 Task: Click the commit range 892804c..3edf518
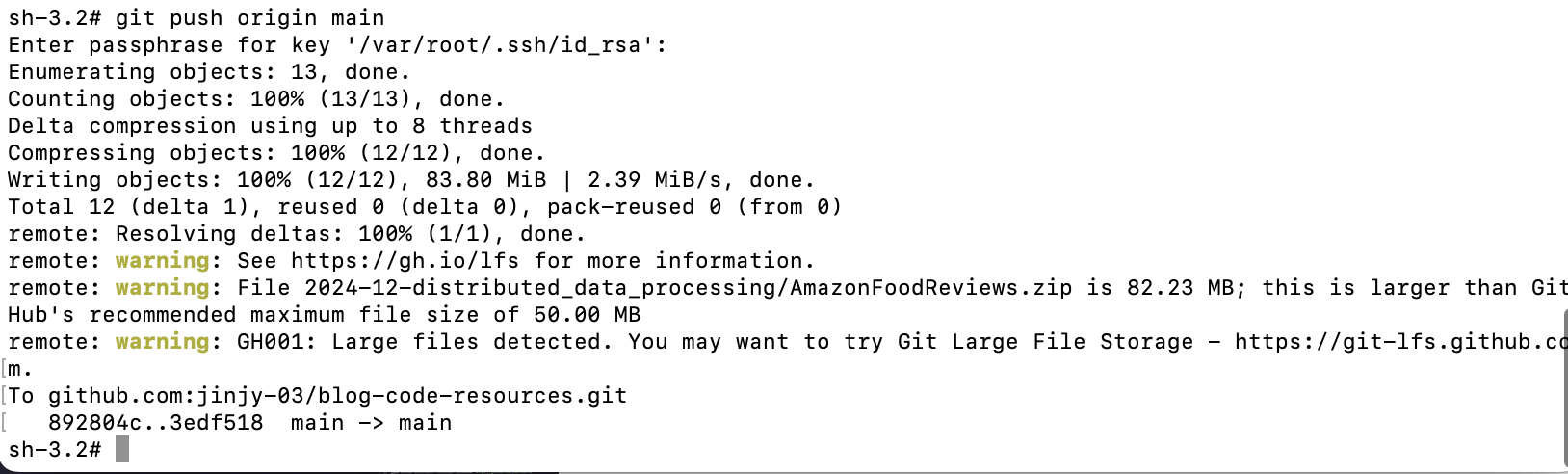pyautogui.click(x=155, y=423)
